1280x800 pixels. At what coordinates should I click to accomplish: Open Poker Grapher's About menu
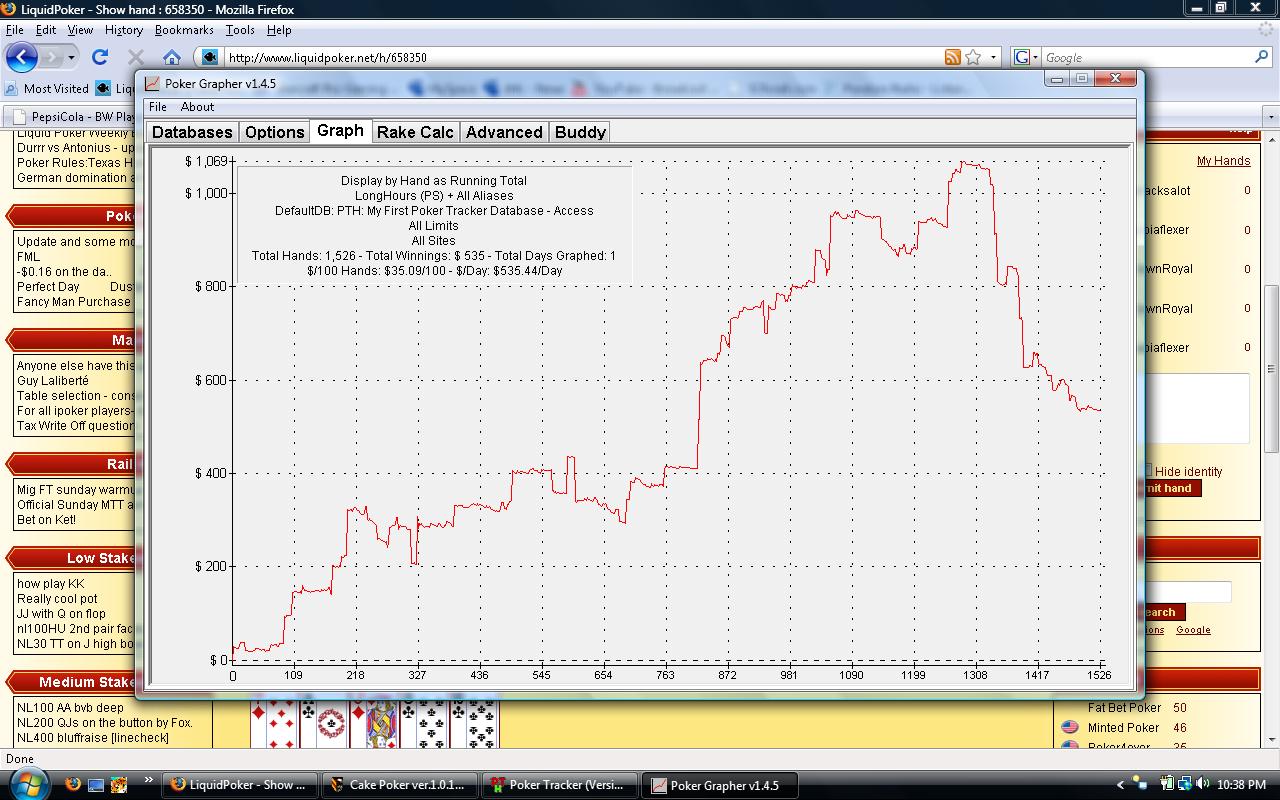click(x=197, y=107)
